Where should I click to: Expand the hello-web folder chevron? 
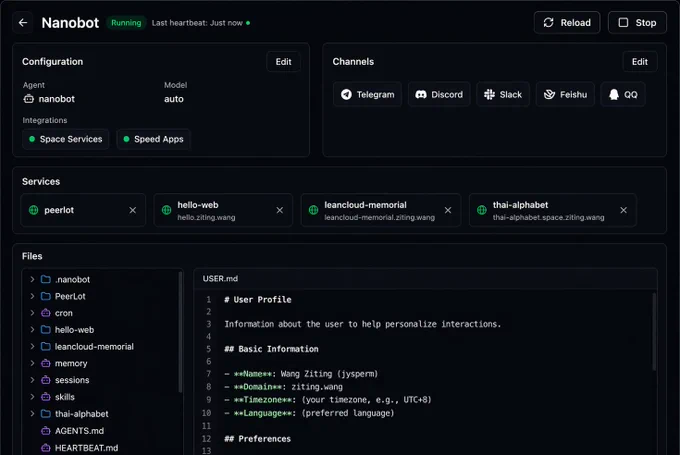(x=32, y=330)
